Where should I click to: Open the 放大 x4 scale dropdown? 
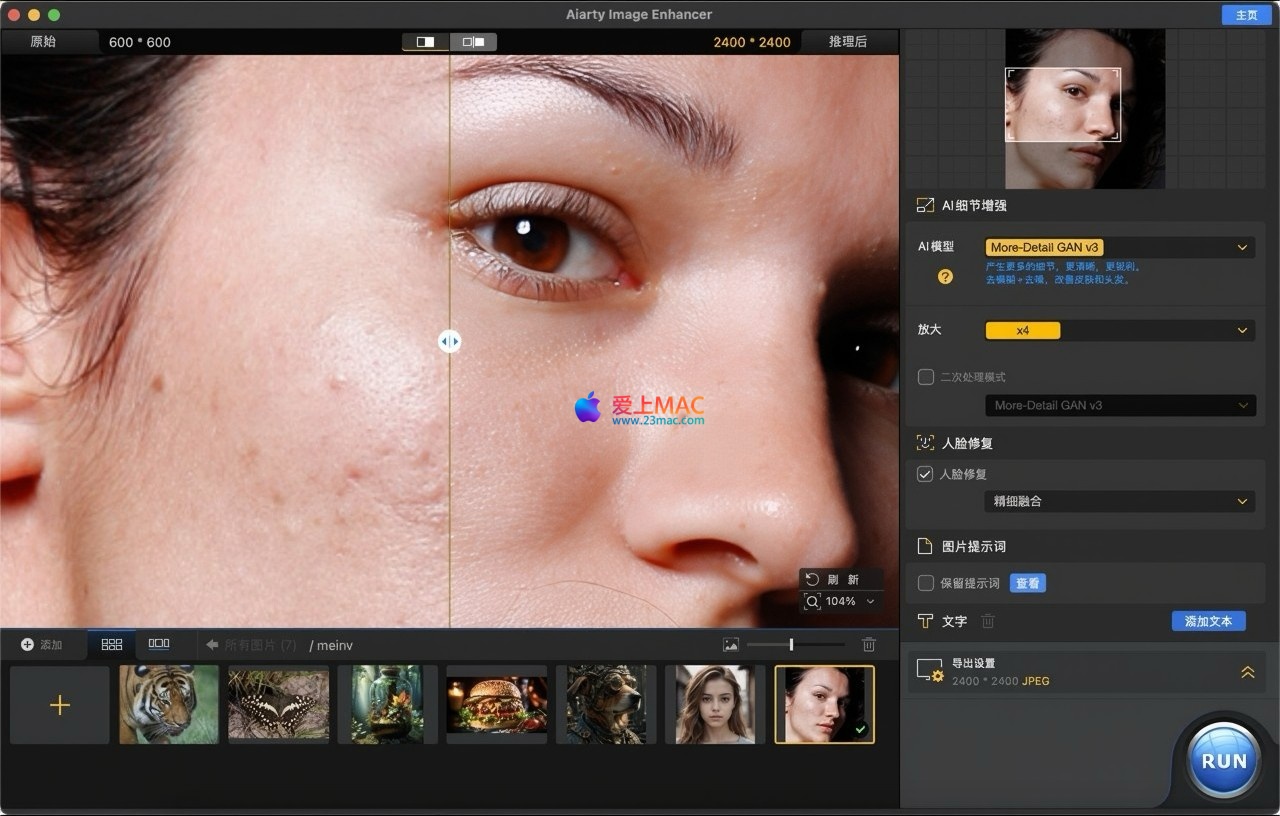[1119, 330]
